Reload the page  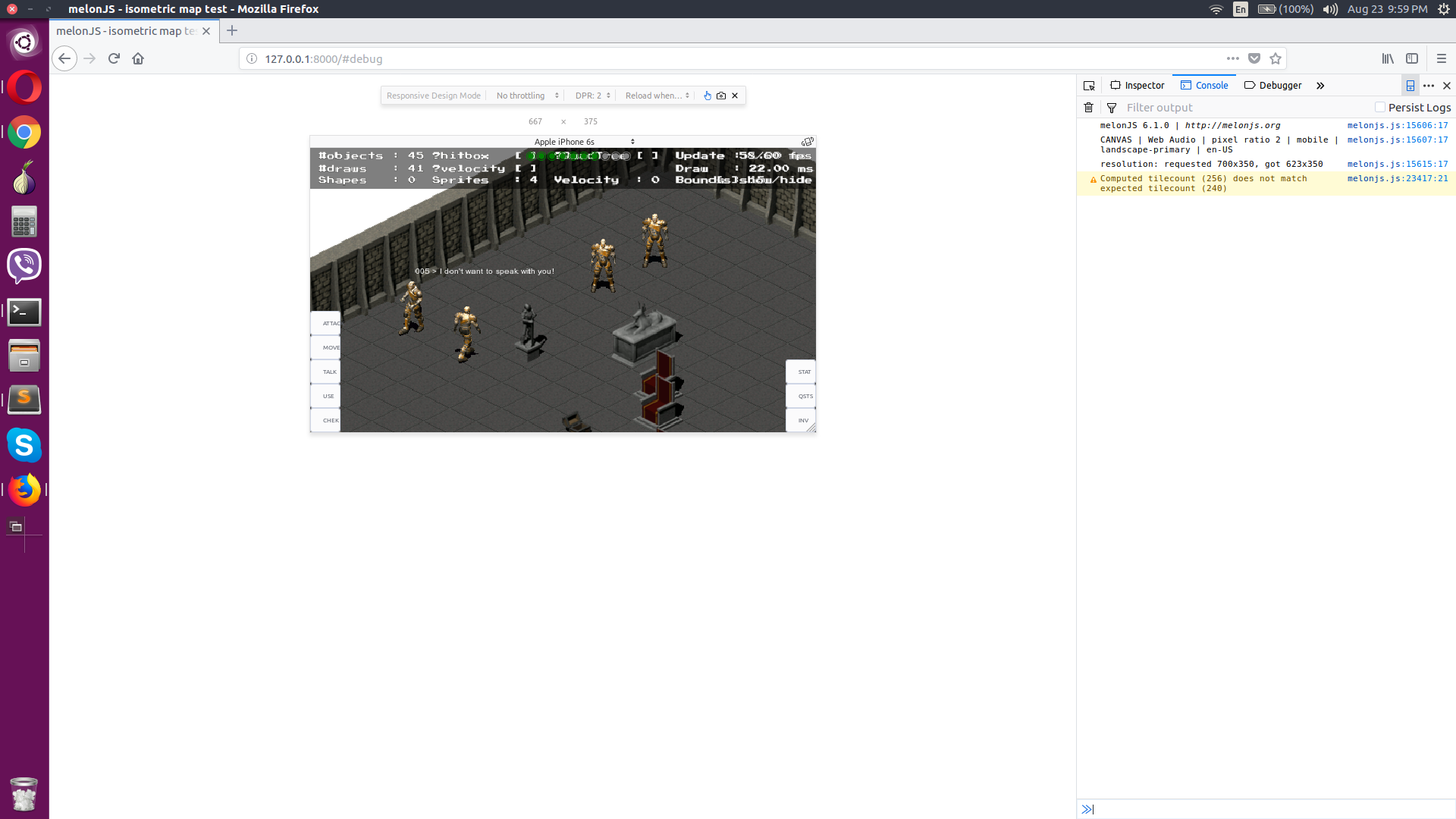coord(114,58)
